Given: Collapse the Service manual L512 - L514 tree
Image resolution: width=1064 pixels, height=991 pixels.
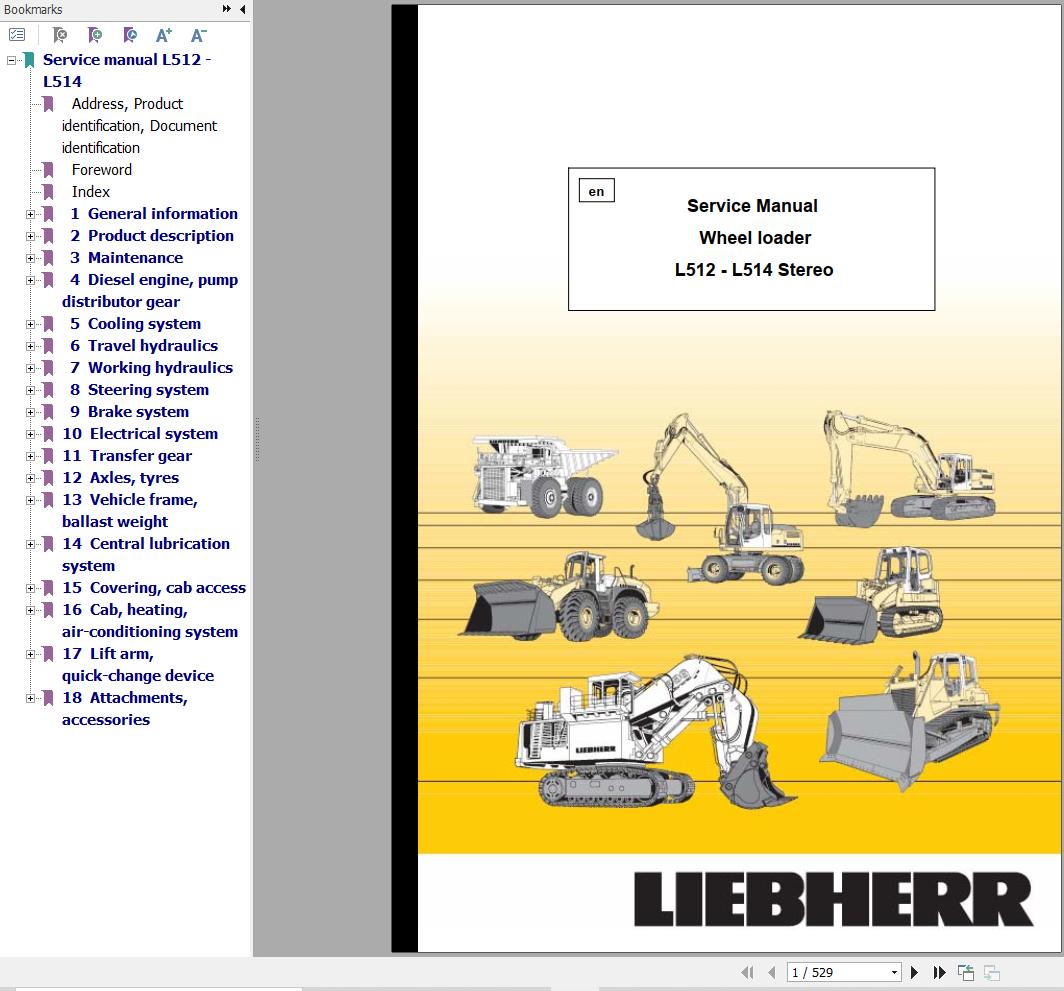Looking at the screenshot, I should (x=11, y=60).
